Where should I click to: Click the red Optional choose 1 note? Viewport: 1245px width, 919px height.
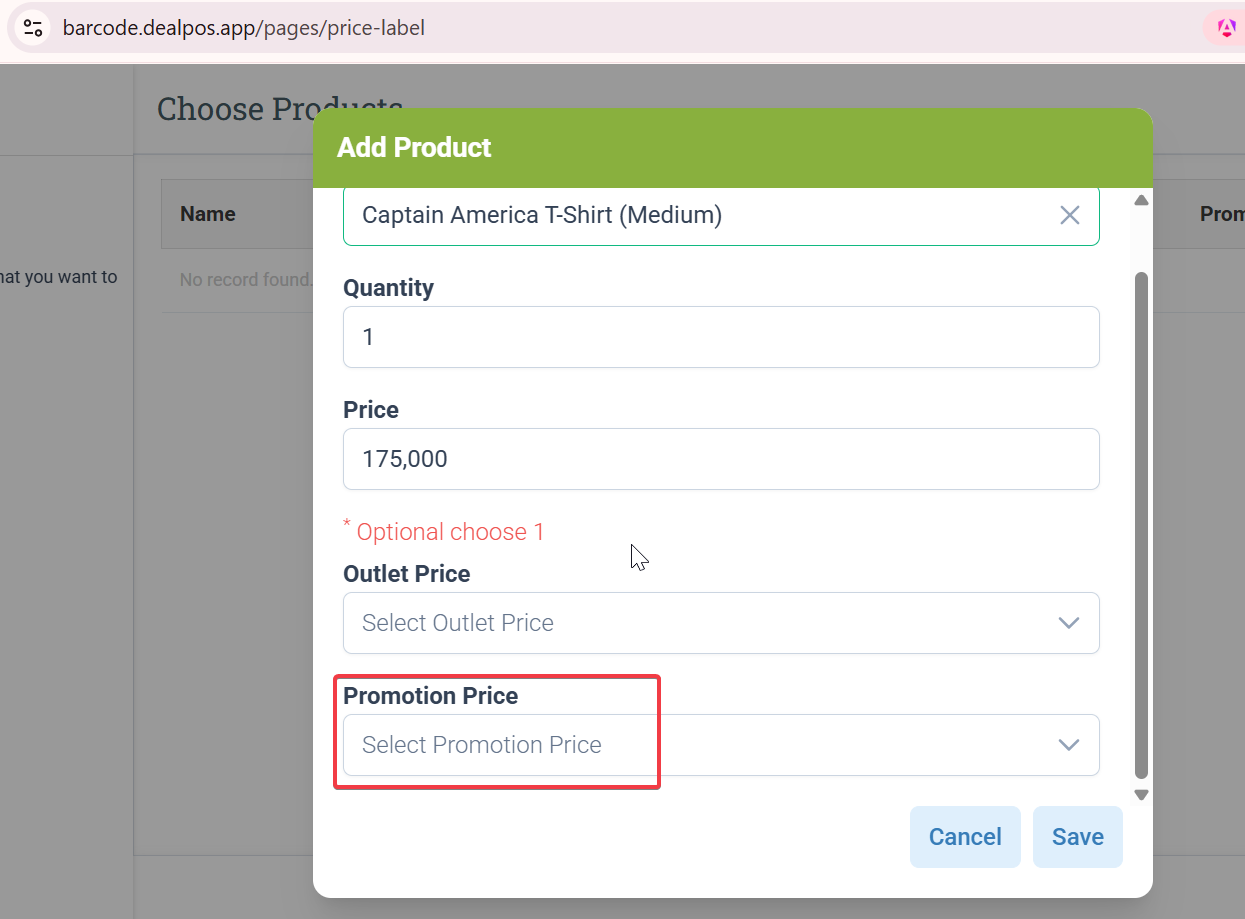(450, 532)
